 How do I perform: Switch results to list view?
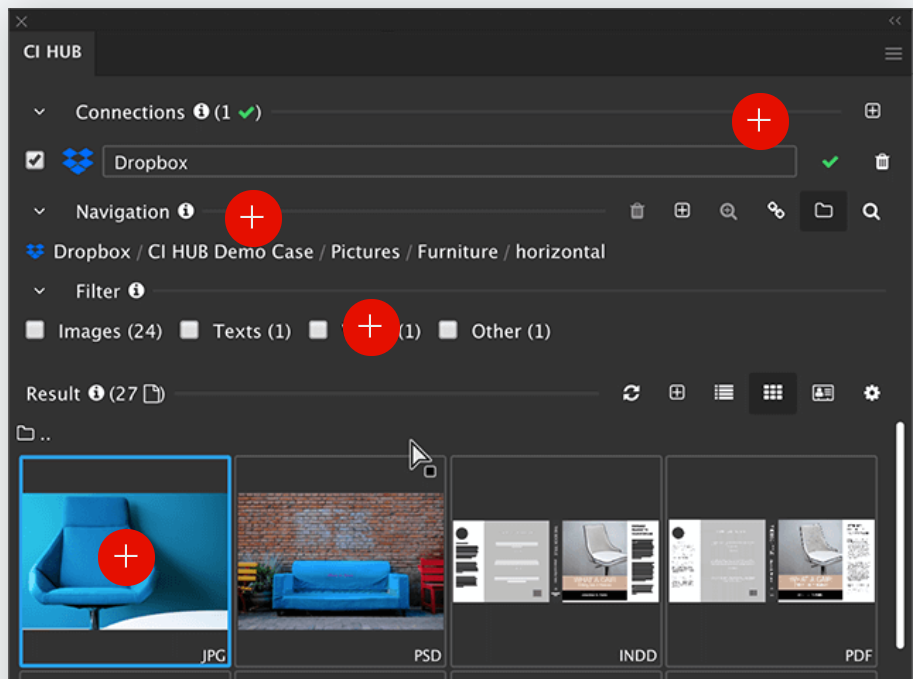point(724,392)
